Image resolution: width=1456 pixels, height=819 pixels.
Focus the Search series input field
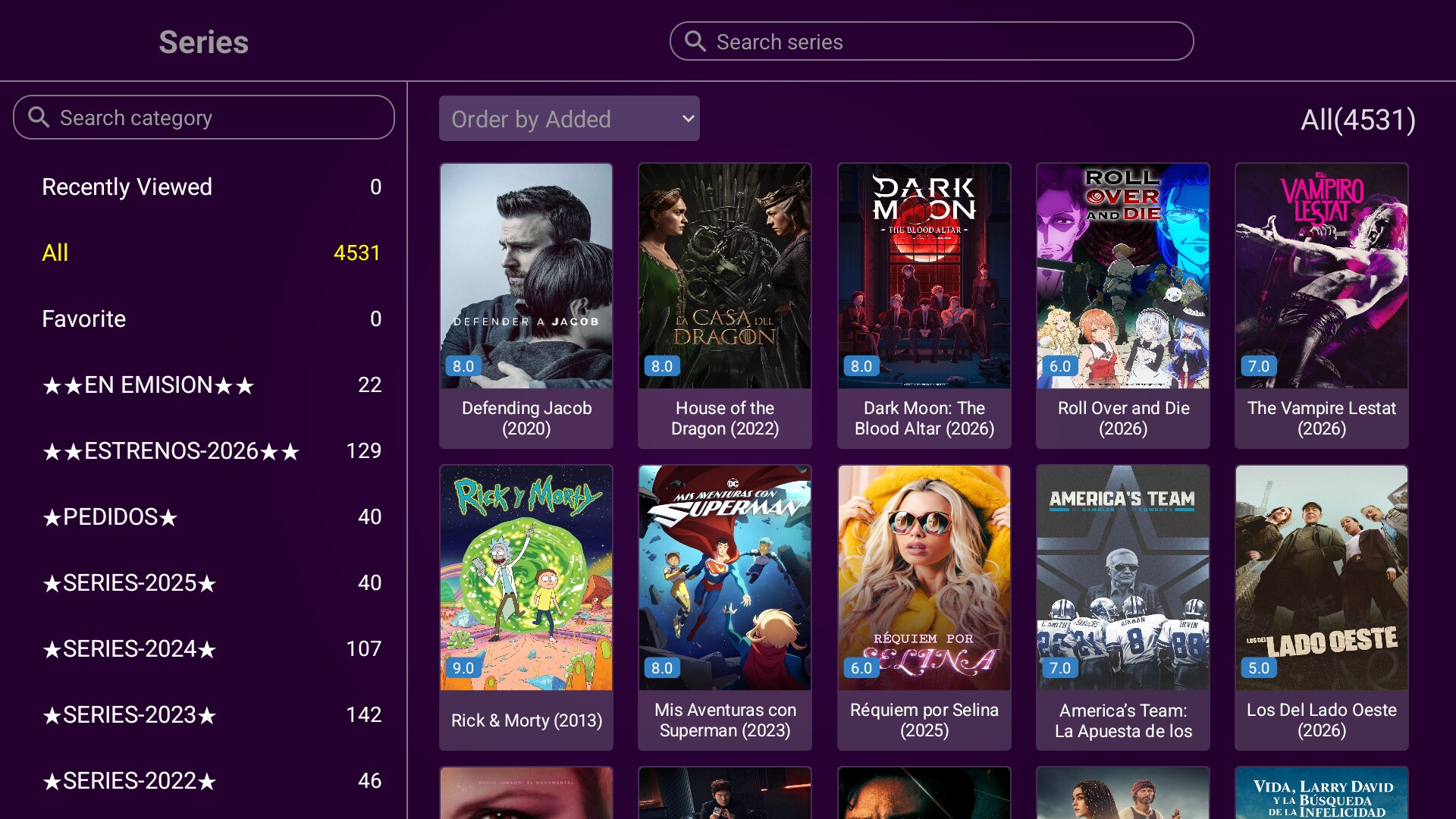pos(931,41)
